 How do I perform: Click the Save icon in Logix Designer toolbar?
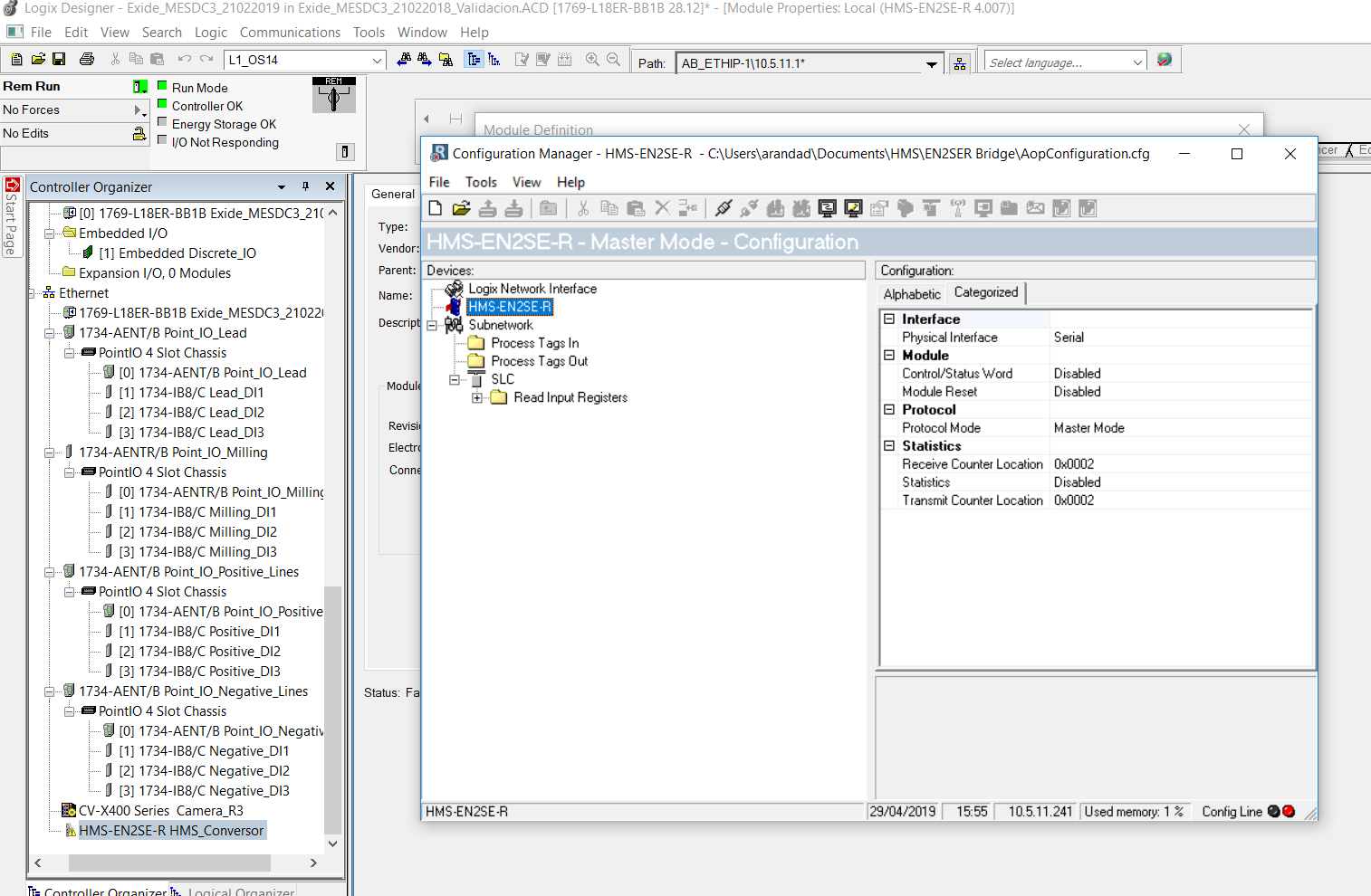pos(59,60)
